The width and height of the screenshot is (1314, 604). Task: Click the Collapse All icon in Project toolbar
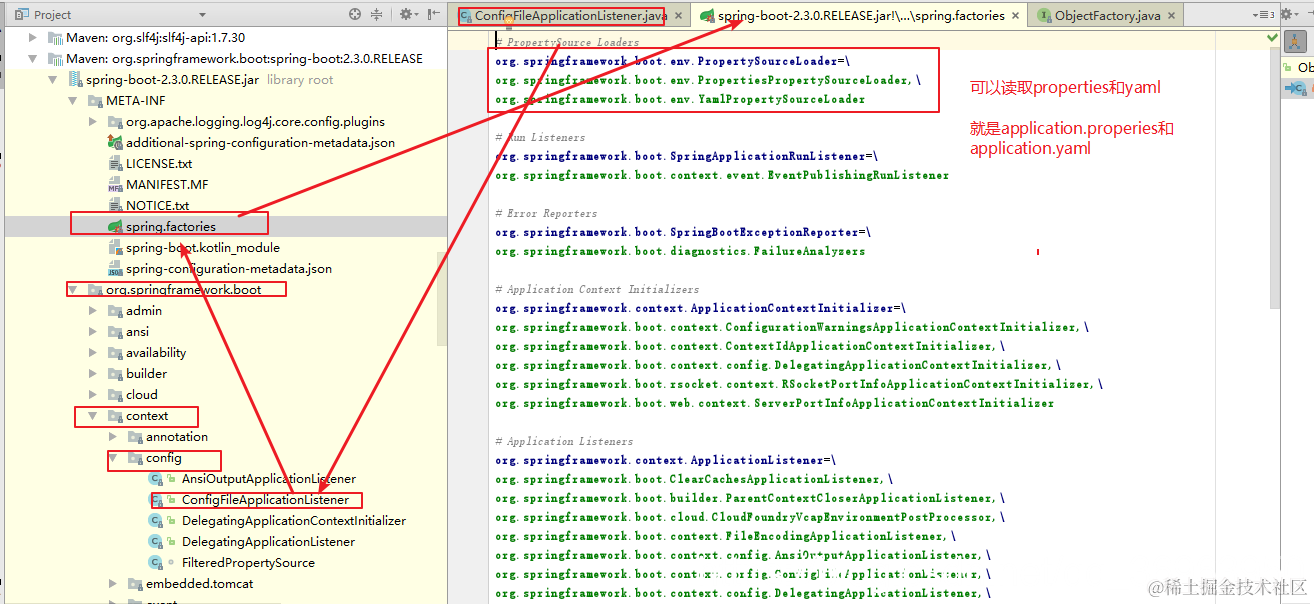point(378,14)
